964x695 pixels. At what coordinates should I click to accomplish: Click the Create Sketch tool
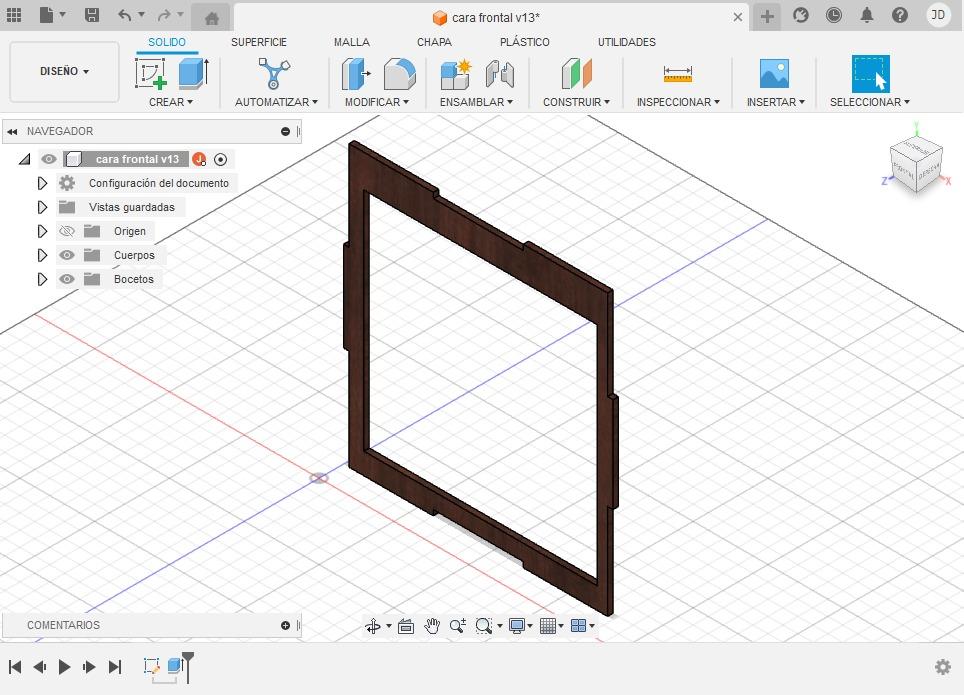click(151, 74)
